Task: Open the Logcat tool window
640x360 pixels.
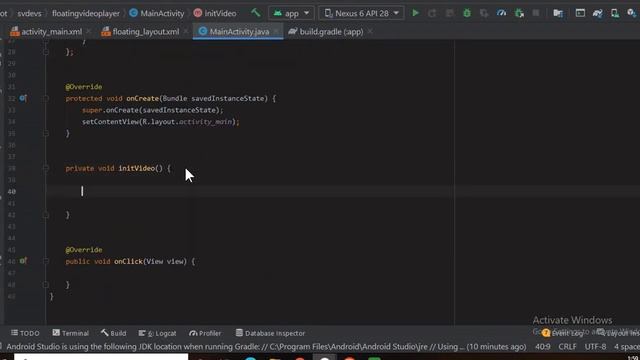Action: (157, 333)
